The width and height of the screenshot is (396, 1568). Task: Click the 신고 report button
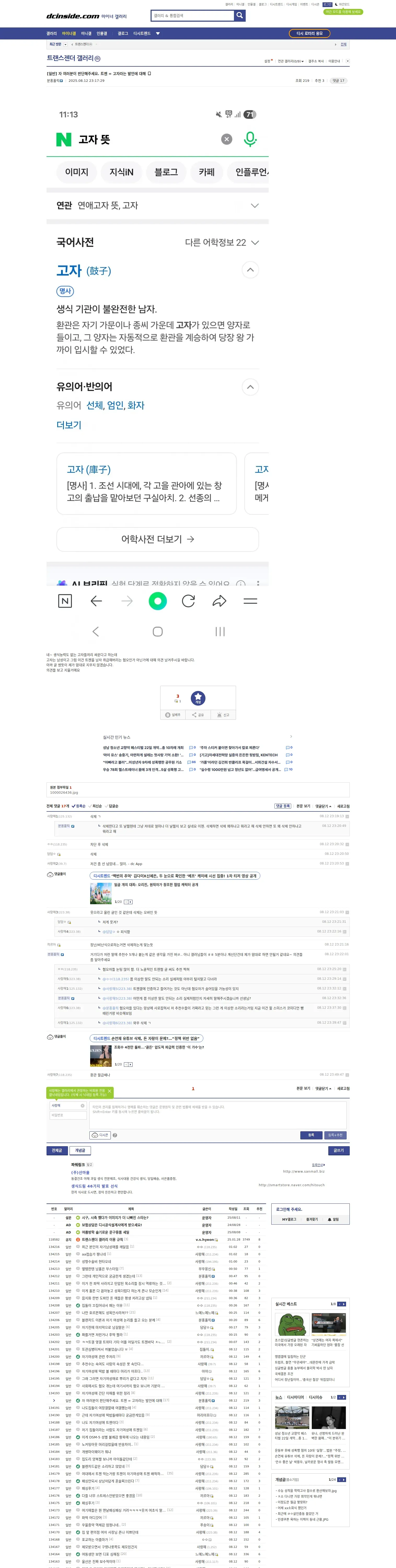[223, 715]
